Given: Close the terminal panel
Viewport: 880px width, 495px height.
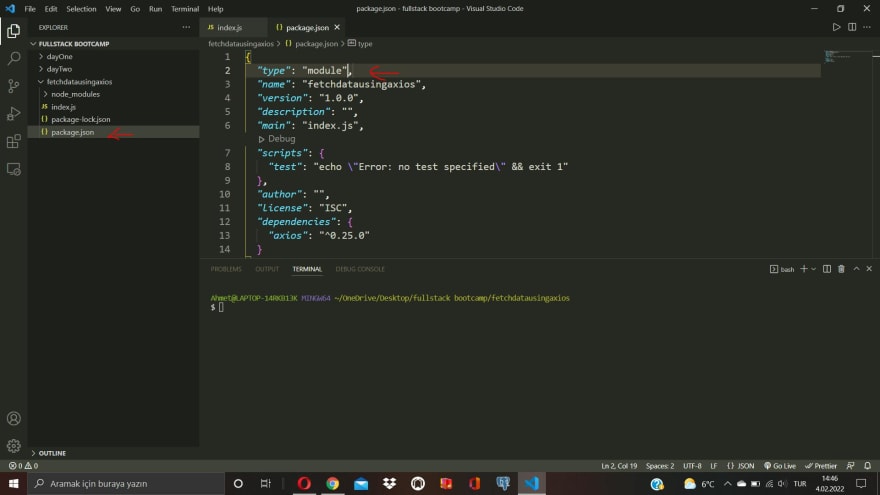Looking at the screenshot, I should coord(869,269).
